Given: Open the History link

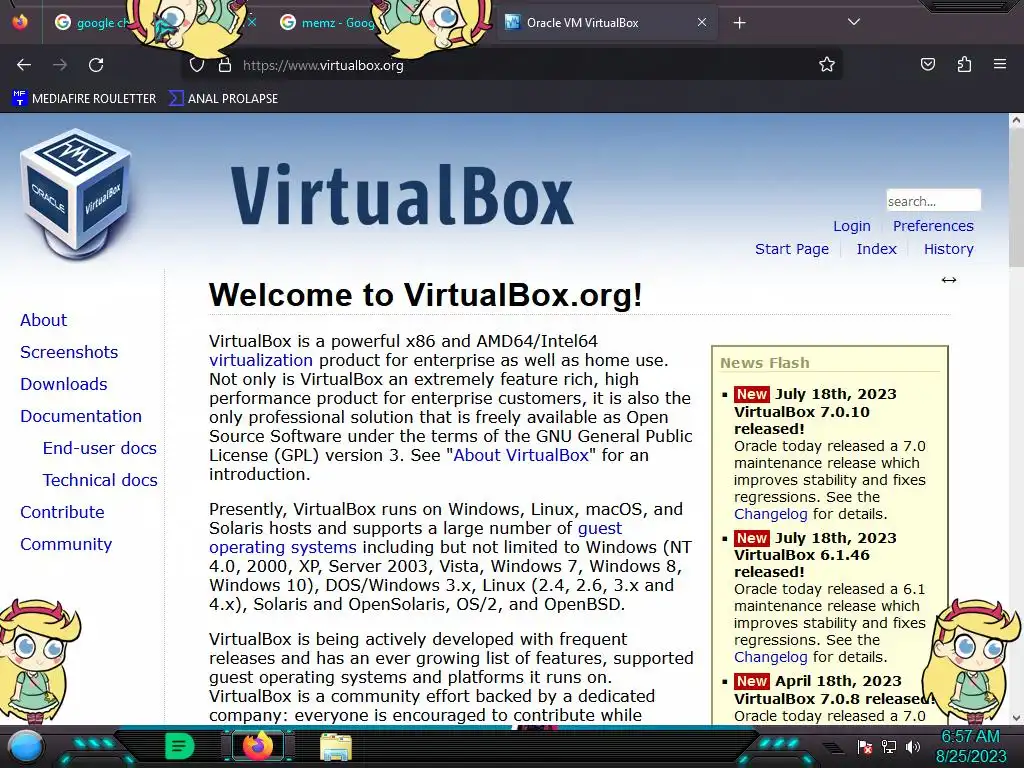Looking at the screenshot, I should (x=948, y=249).
